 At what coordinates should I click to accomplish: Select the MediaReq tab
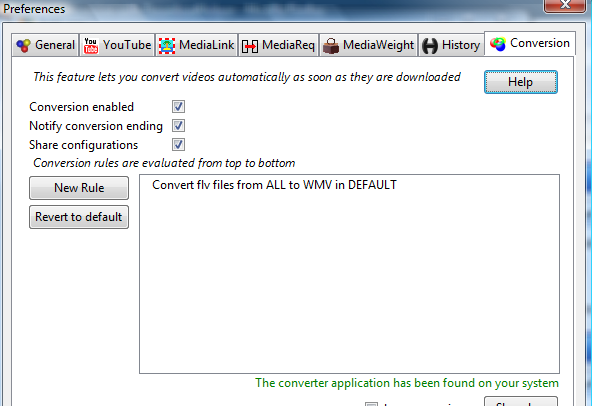278,45
